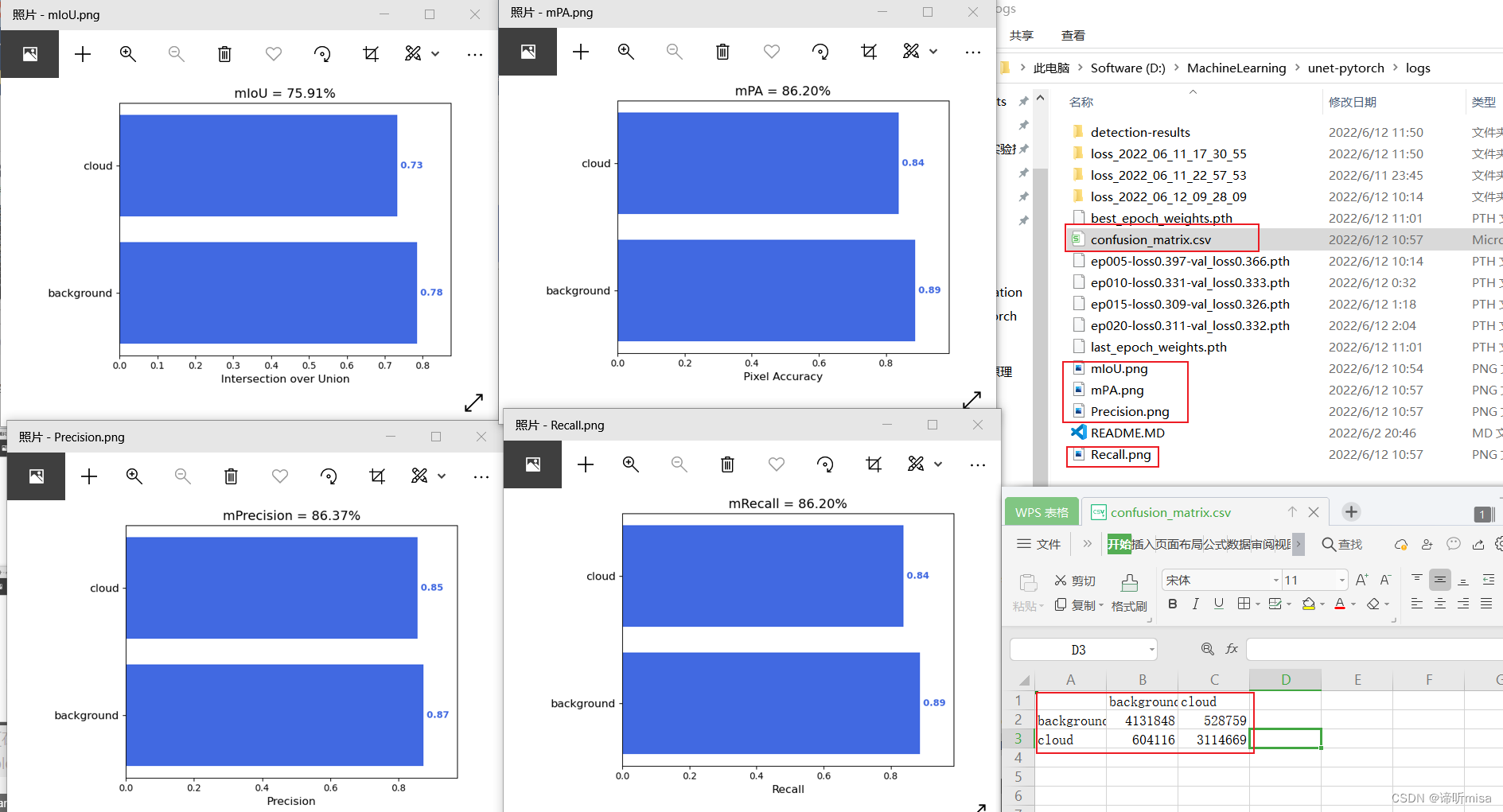Increase font size in WPS
The image size is (1503, 812).
click(1362, 580)
